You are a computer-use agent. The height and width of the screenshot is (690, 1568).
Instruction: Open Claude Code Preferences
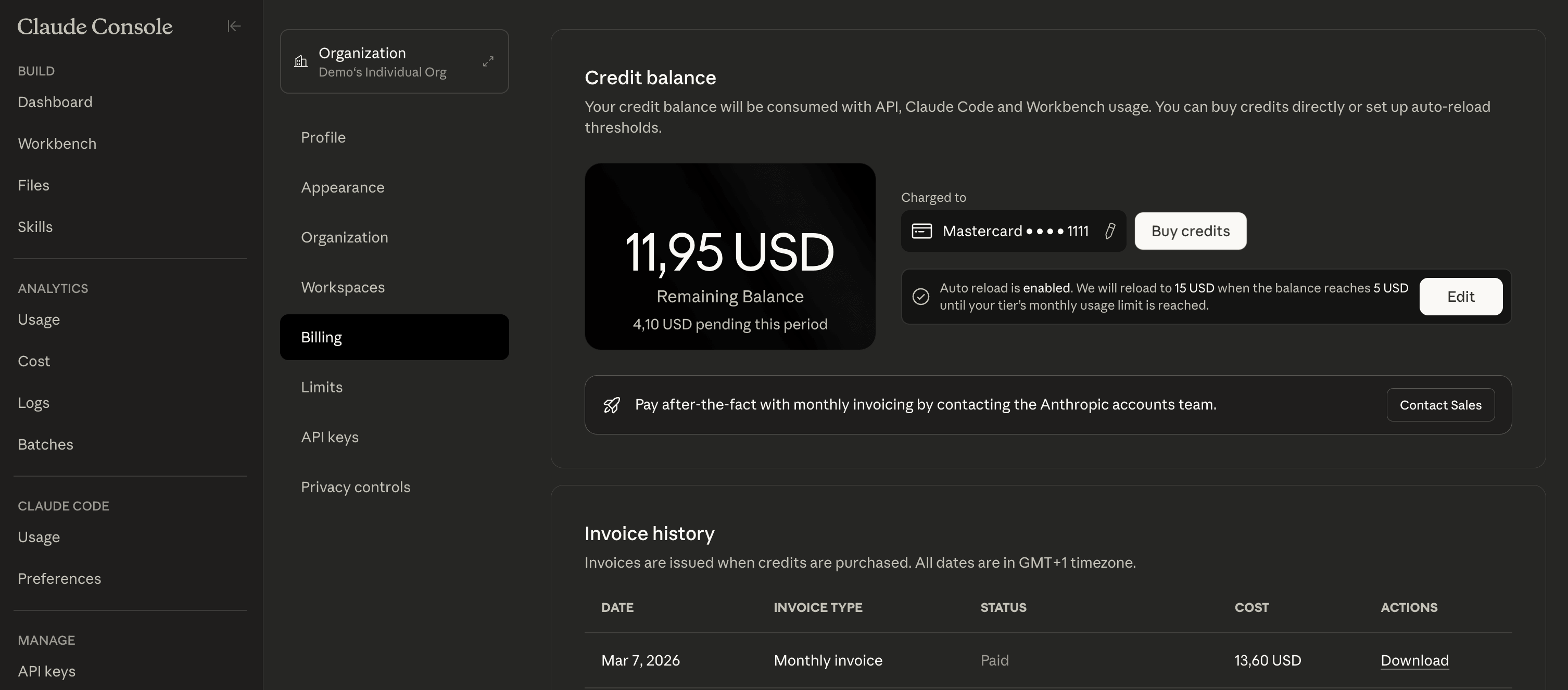pyautogui.click(x=59, y=579)
